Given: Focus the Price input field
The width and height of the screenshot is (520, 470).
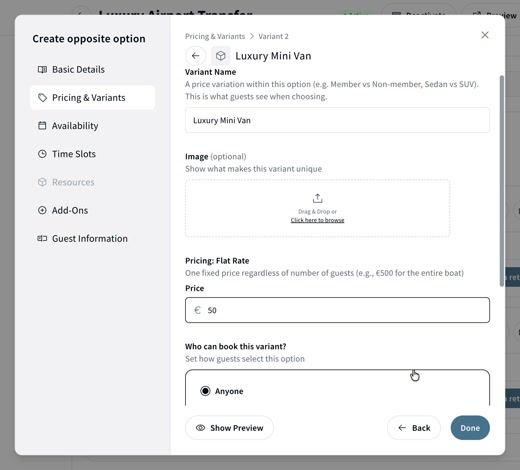Looking at the screenshot, I should coord(337,310).
